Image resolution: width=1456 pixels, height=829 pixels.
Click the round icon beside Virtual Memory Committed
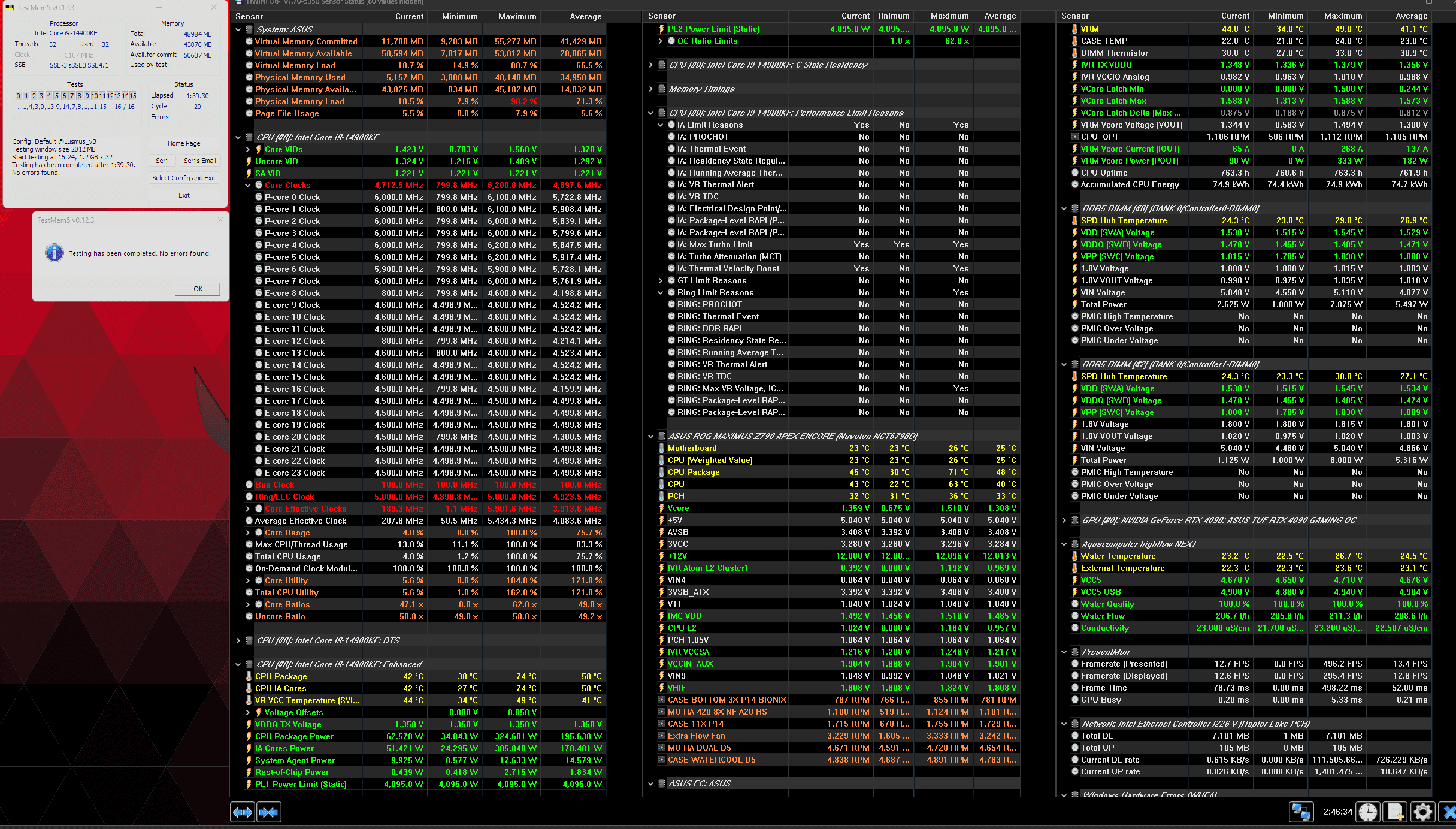click(249, 41)
